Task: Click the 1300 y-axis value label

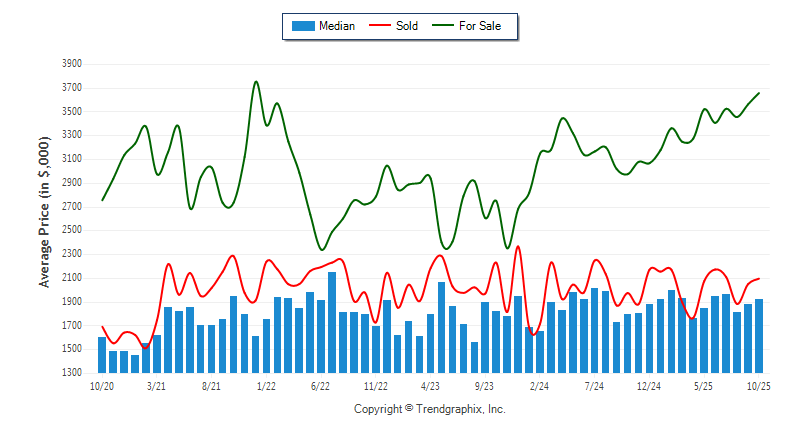Action: 72,373
